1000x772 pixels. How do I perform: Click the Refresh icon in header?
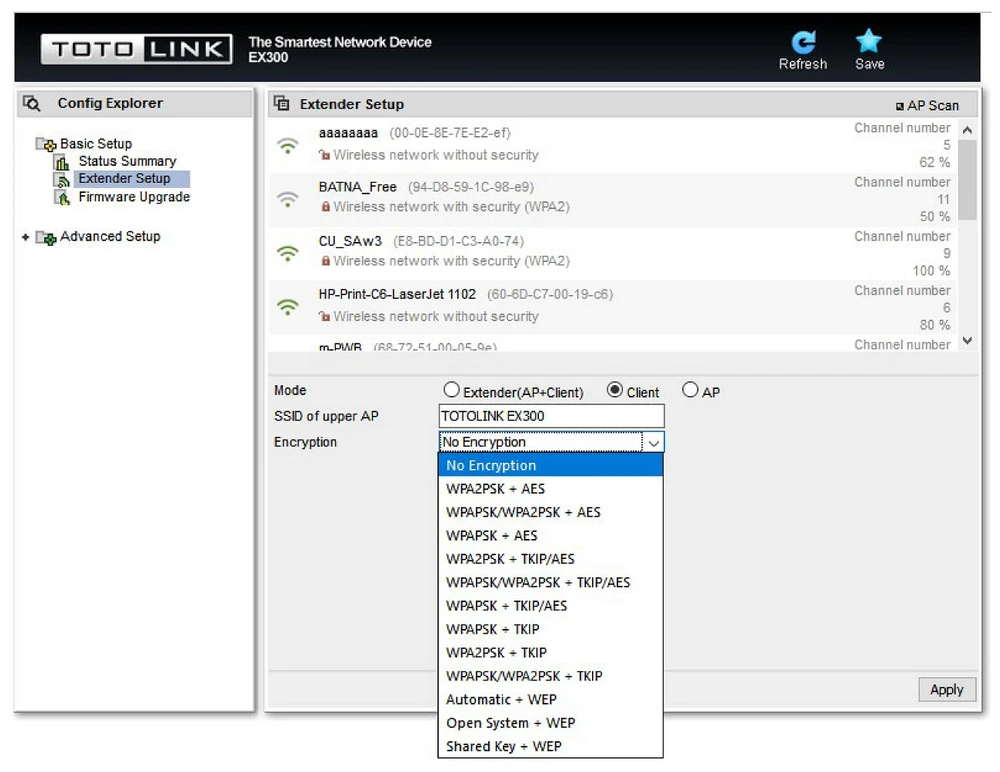pyautogui.click(x=803, y=42)
